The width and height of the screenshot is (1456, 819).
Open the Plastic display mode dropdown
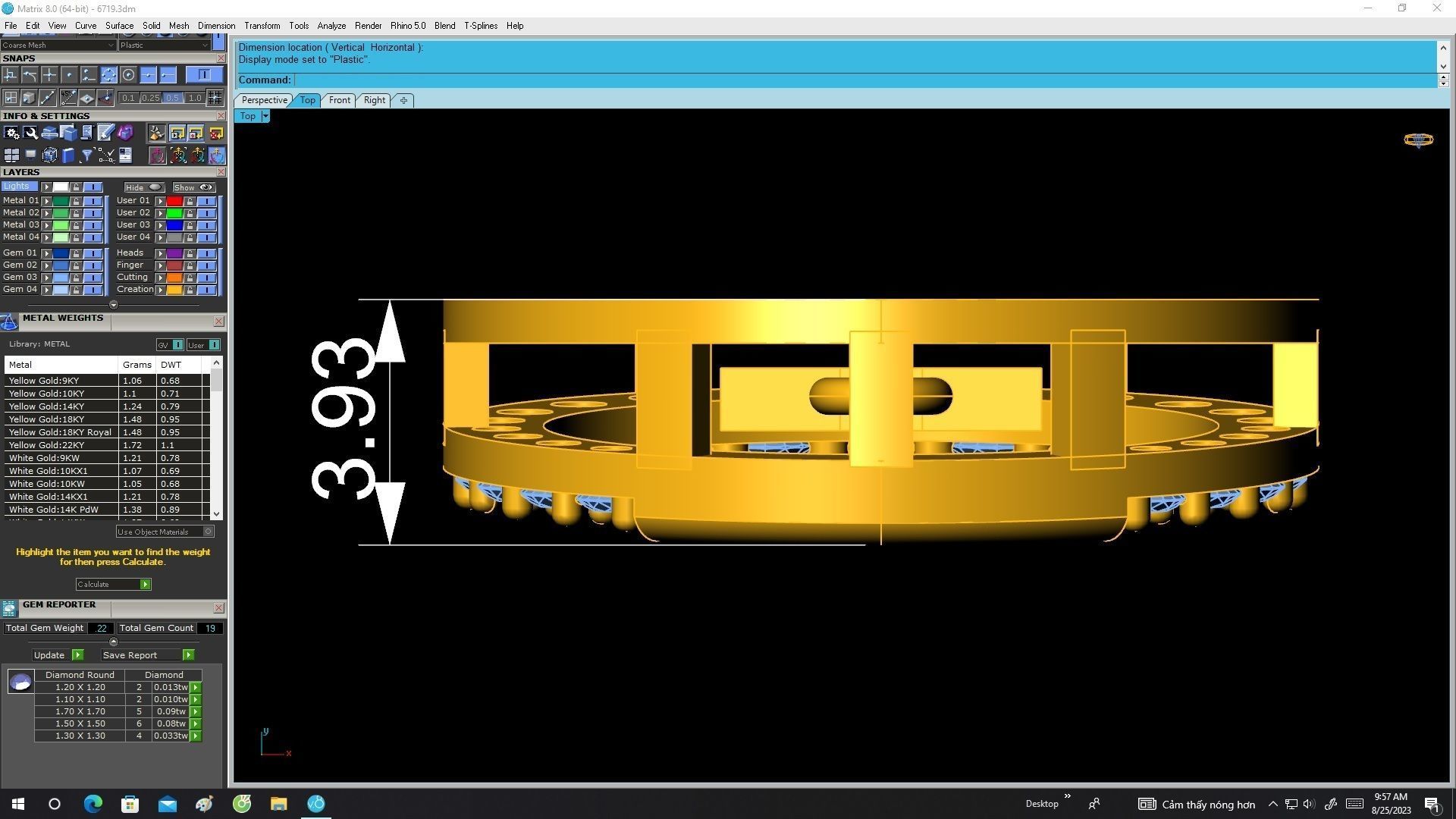[164, 45]
